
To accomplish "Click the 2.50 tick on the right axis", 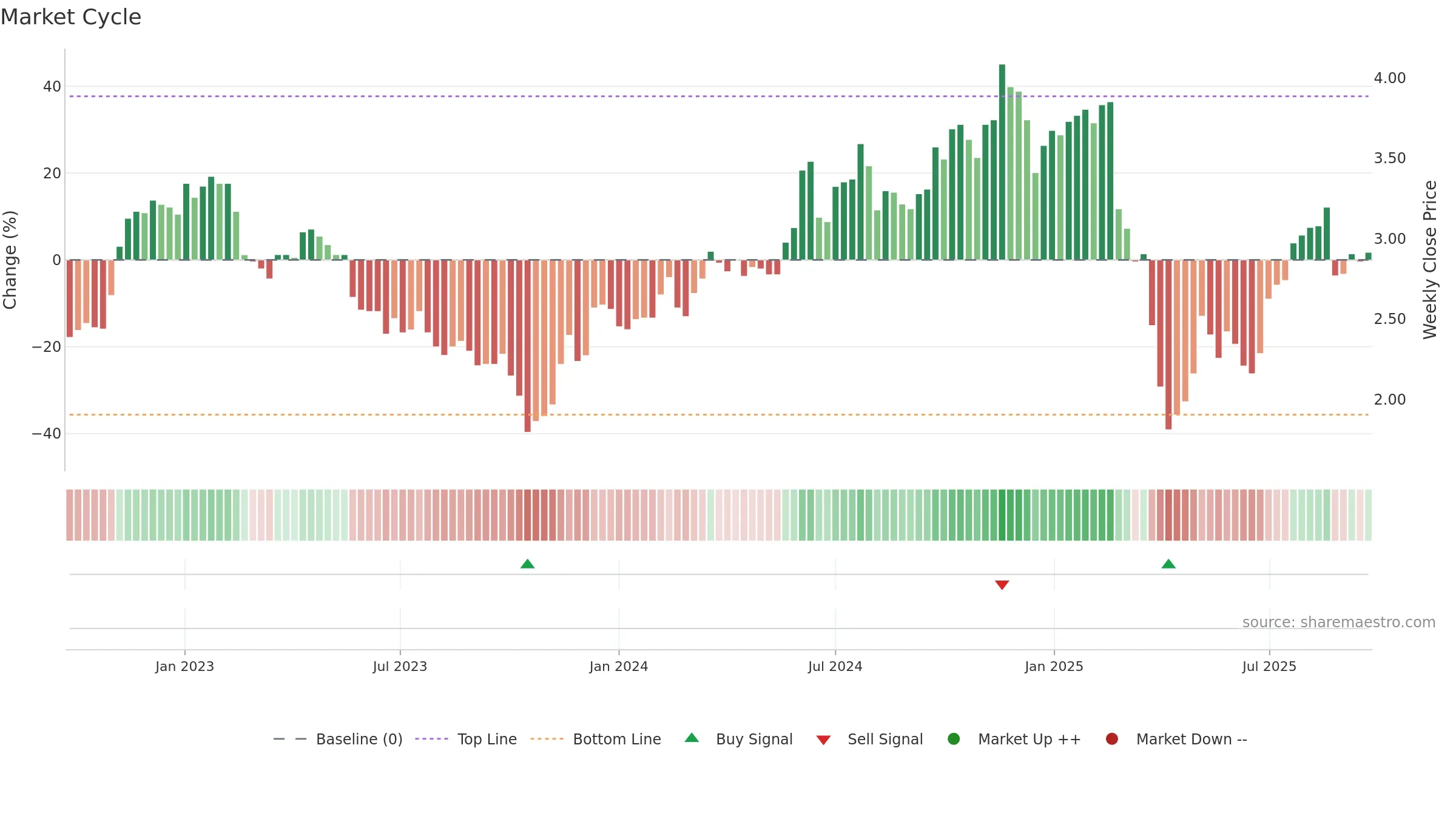I will point(1390,319).
